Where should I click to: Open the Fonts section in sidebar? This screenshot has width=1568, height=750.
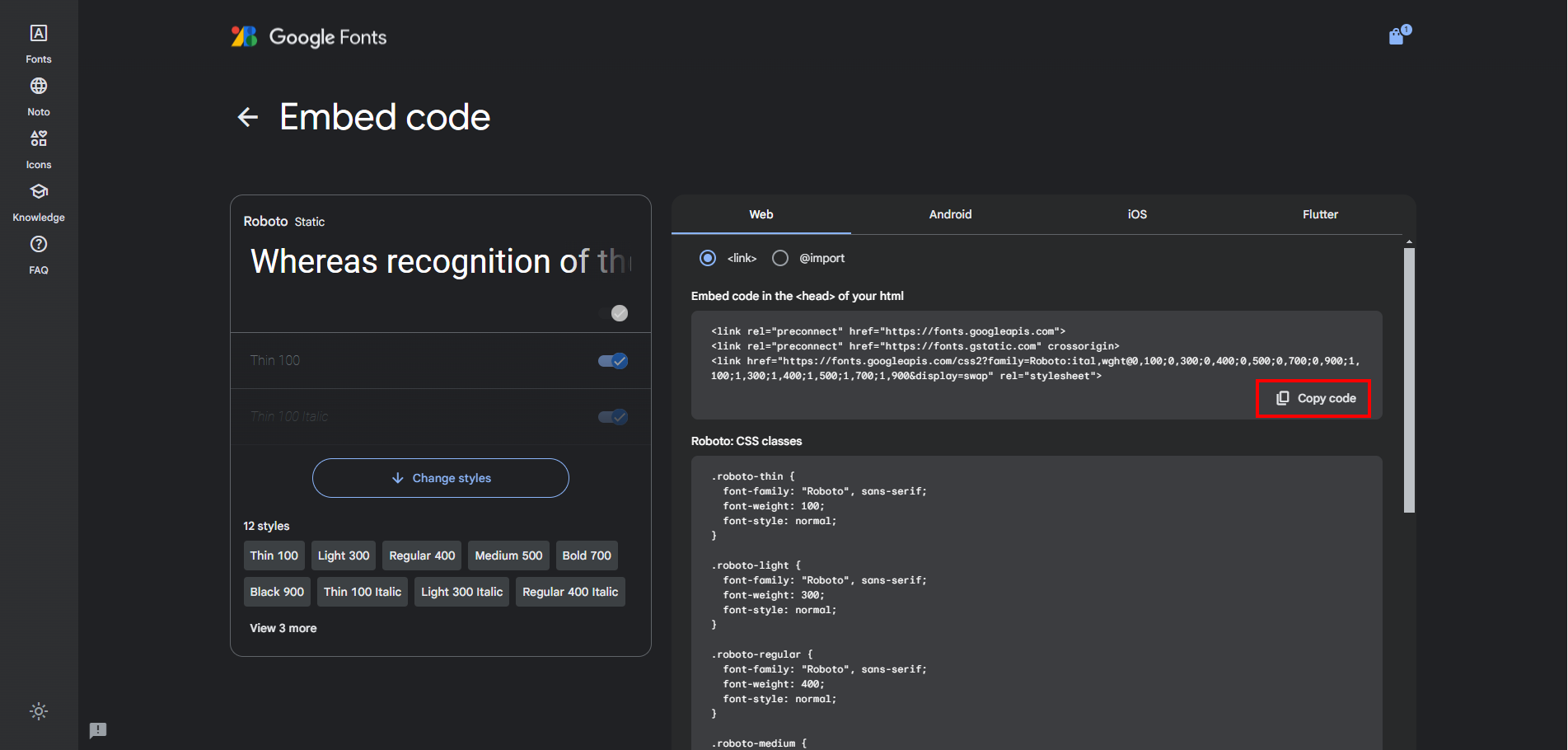[x=39, y=44]
